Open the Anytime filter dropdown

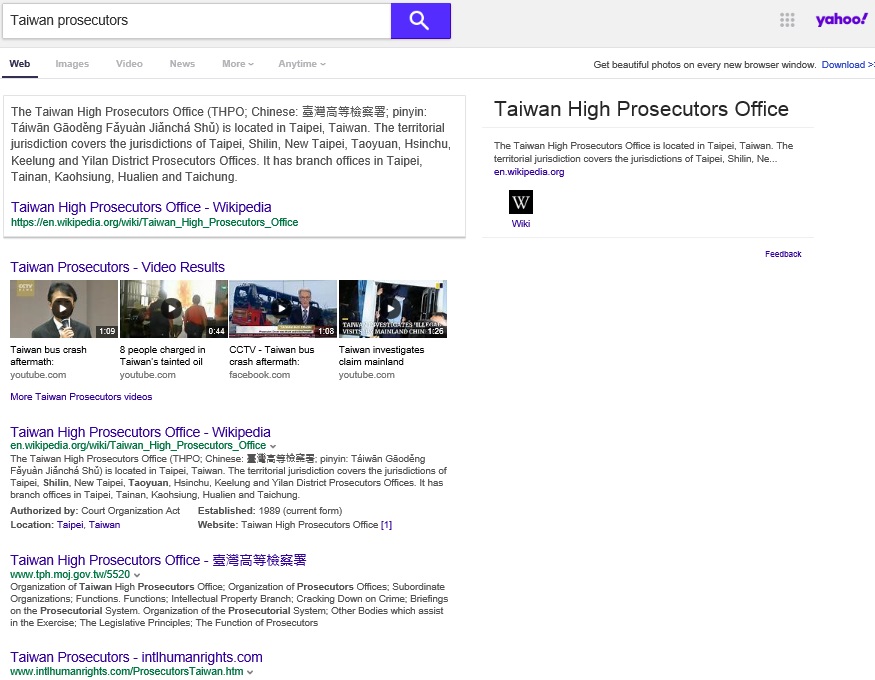tap(302, 64)
